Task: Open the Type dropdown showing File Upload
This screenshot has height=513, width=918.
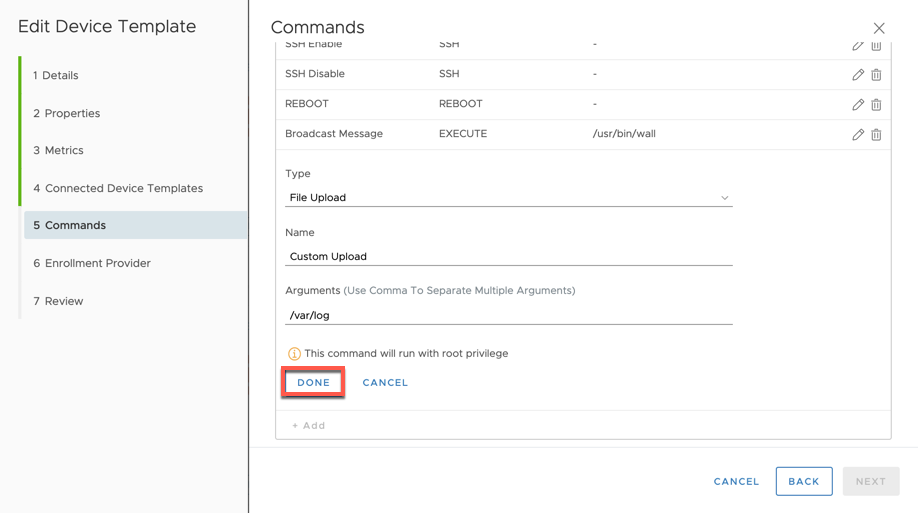Action: click(x=509, y=197)
